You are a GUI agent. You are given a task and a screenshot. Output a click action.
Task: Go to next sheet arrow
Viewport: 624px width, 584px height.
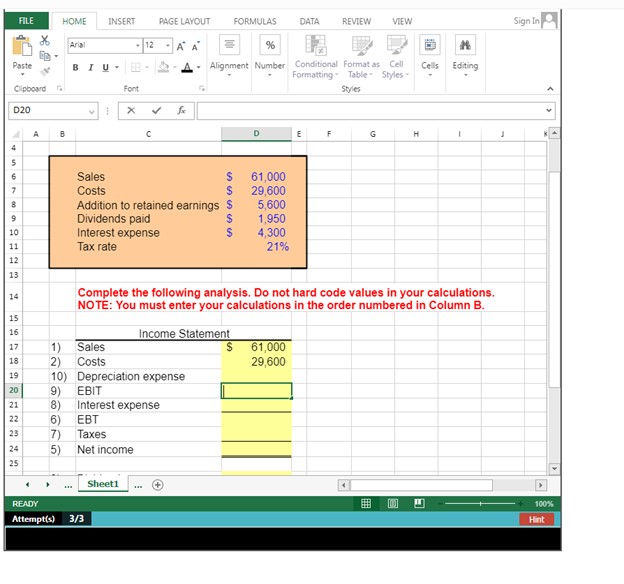point(48,484)
